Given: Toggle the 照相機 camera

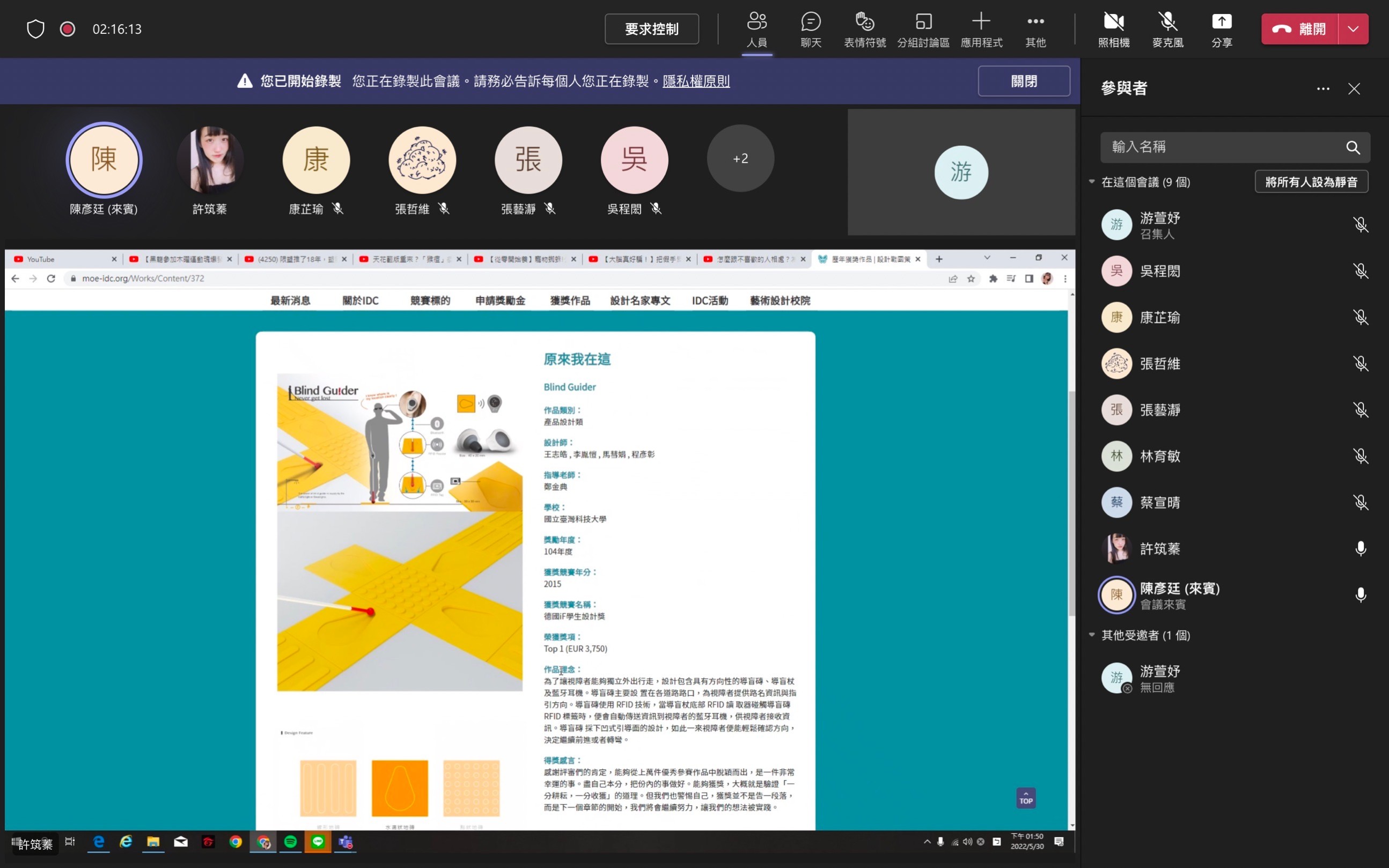Looking at the screenshot, I should pyautogui.click(x=1113, y=29).
